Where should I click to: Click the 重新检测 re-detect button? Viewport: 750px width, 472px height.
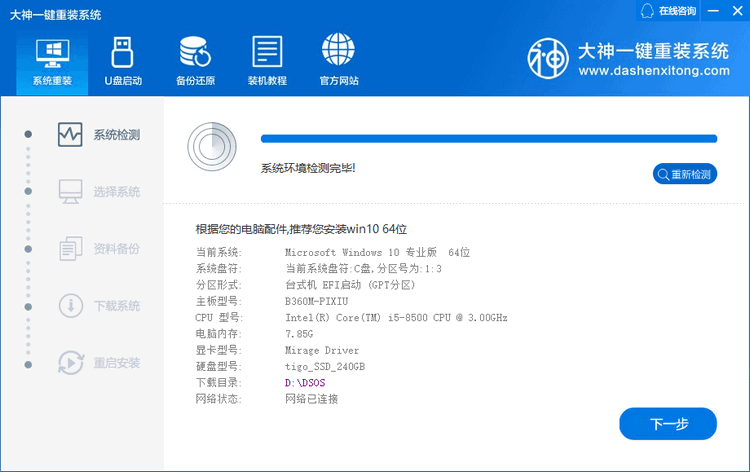coord(684,174)
